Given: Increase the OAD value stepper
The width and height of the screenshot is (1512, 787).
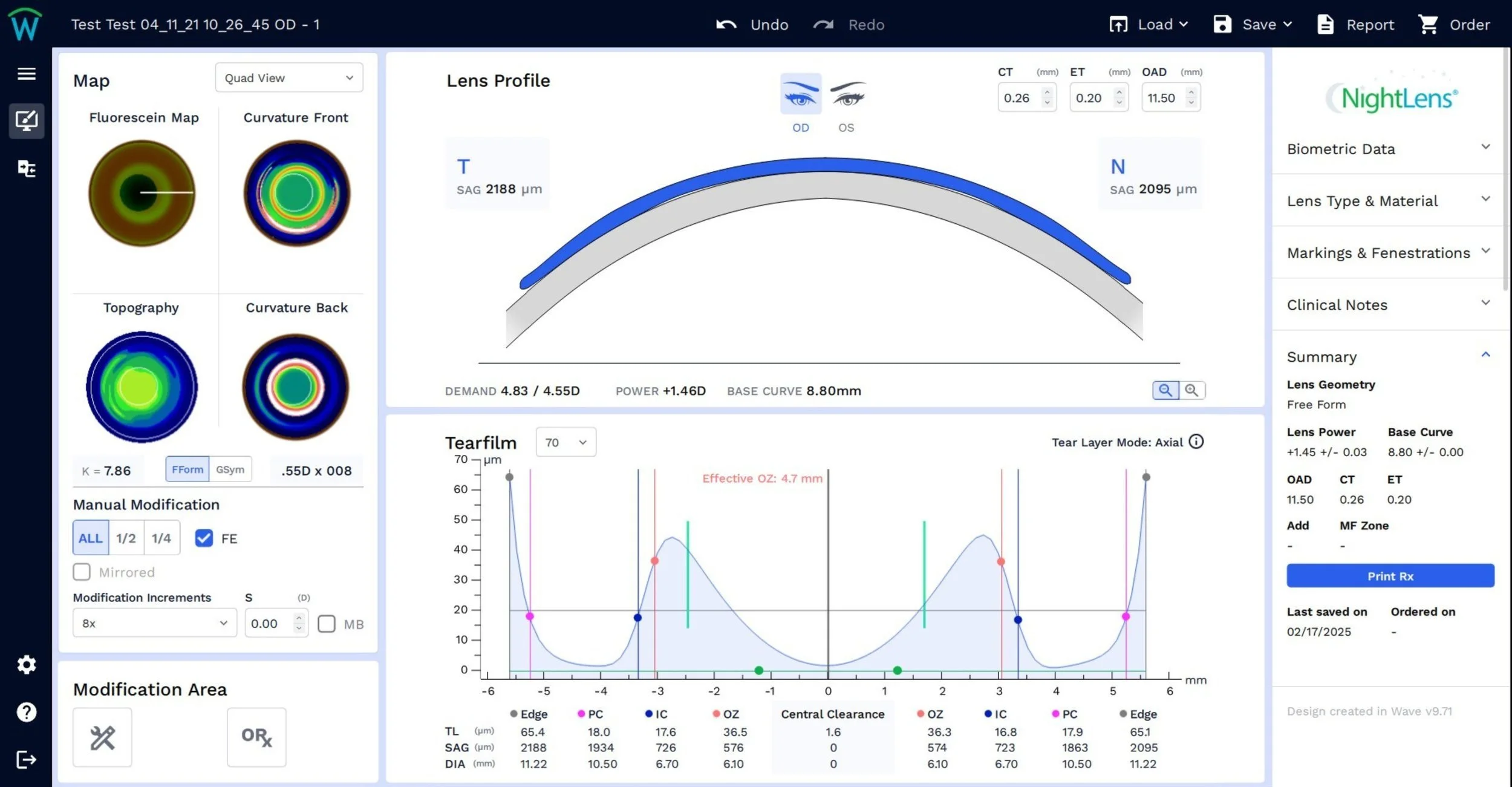Looking at the screenshot, I should (x=1191, y=93).
